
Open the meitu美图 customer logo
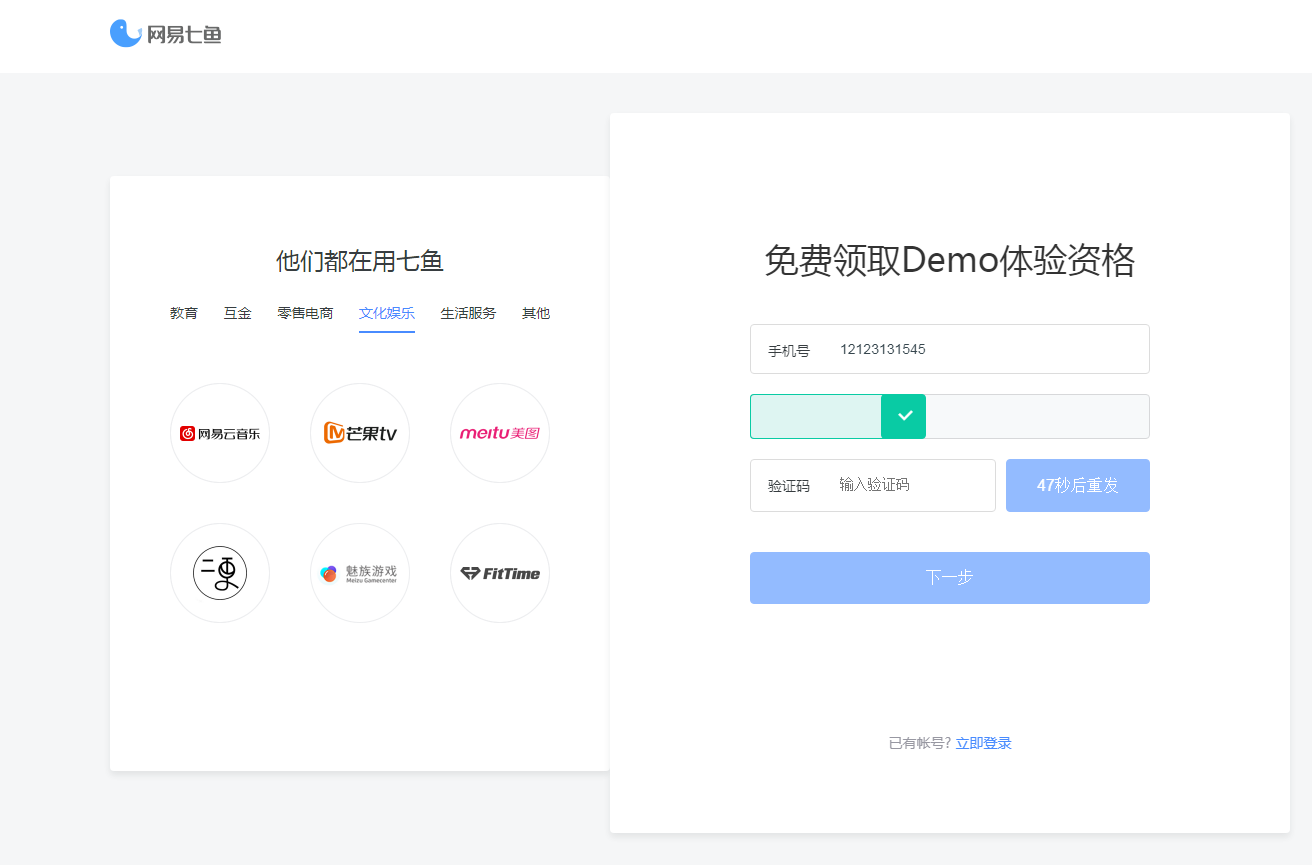click(x=500, y=433)
